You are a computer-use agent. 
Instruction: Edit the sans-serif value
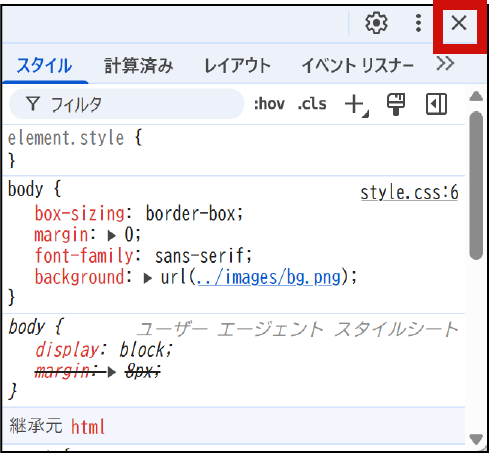[x=199, y=256]
